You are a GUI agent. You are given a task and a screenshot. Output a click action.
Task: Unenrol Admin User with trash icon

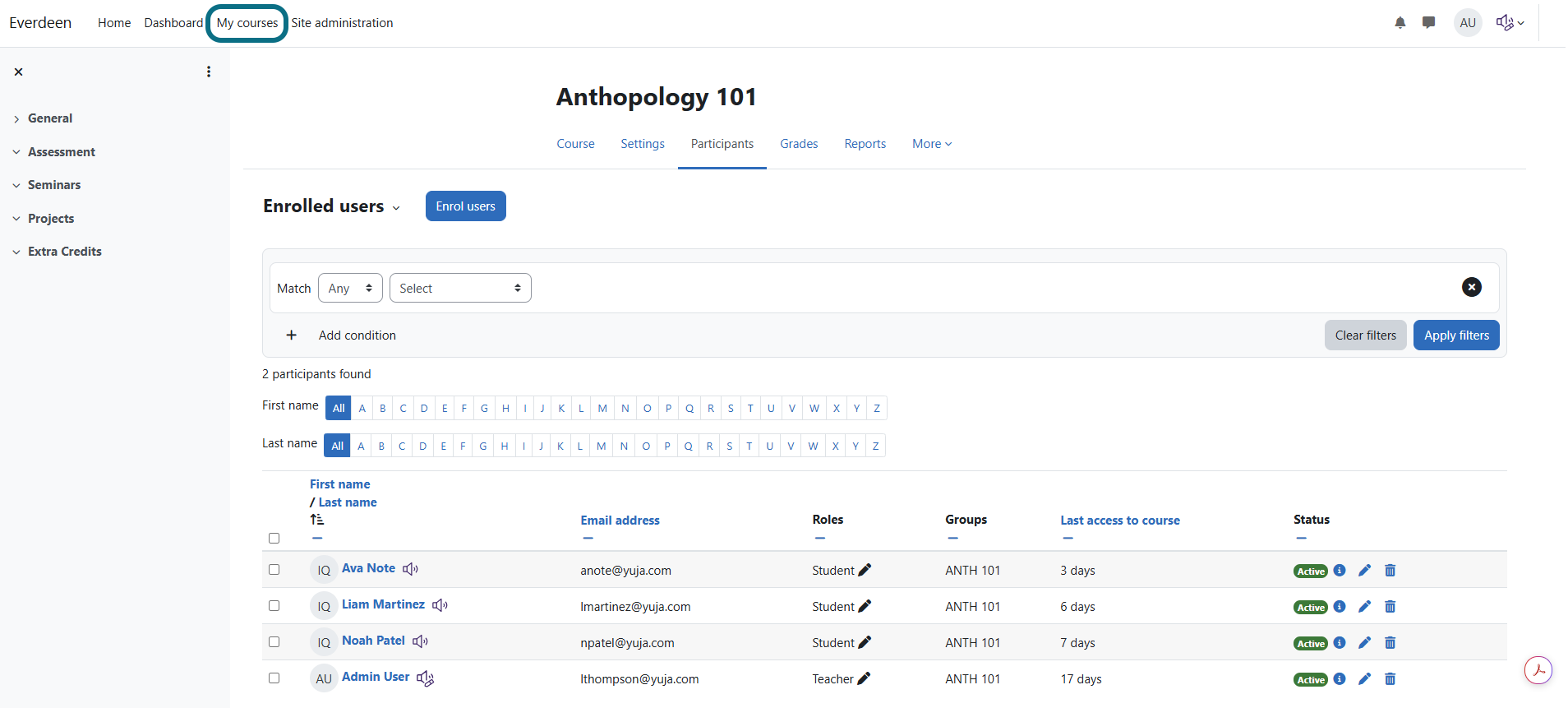pyautogui.click(x=1390, y=678)
